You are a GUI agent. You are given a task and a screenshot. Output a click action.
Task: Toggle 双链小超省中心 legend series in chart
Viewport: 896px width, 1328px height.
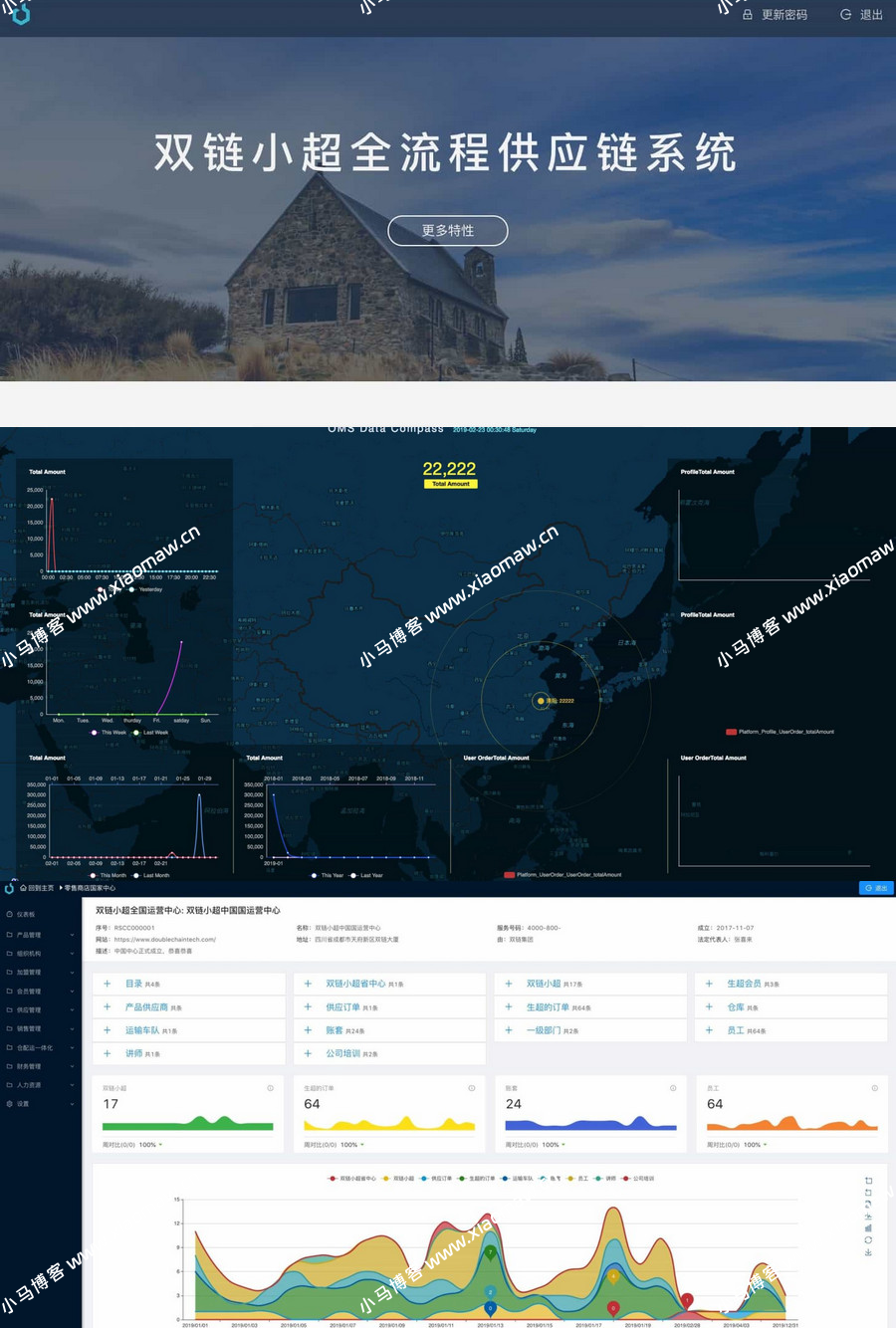click(351, 1179)
